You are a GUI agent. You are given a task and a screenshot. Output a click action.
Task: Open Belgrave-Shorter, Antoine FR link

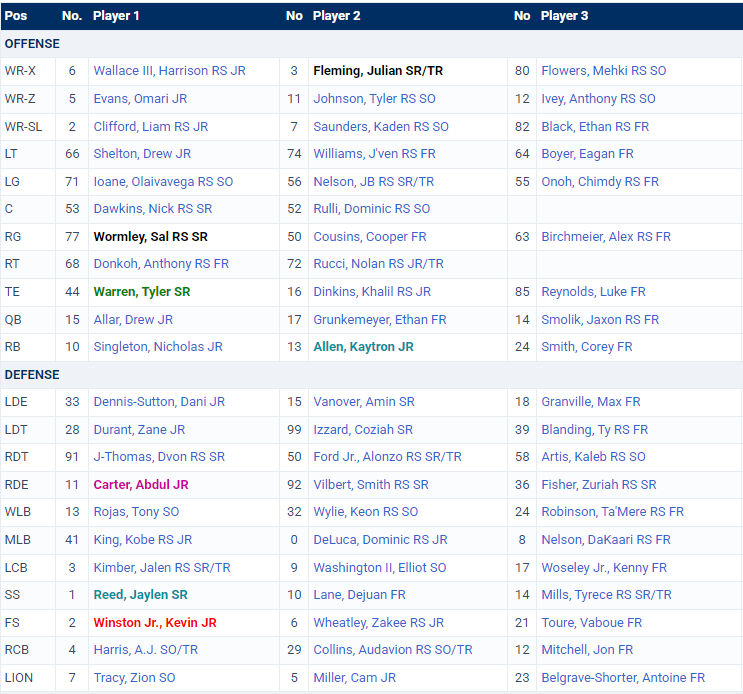click(x=623, y=678)
